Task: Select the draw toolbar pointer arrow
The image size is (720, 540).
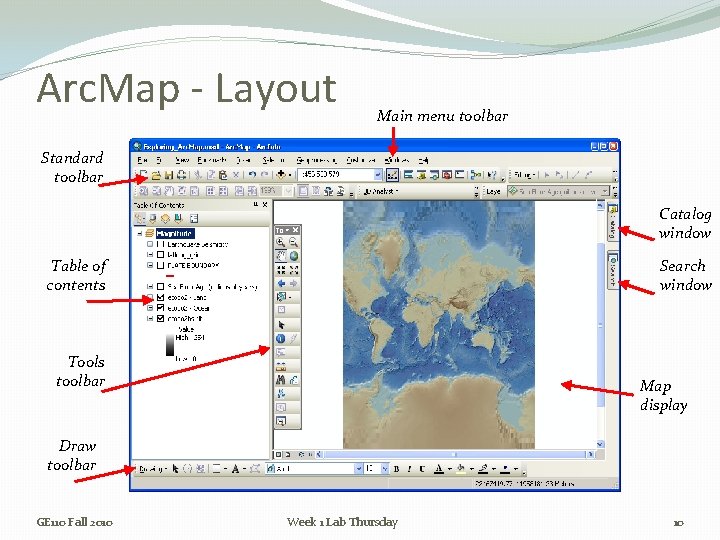Action: click(x=175, y=469)
